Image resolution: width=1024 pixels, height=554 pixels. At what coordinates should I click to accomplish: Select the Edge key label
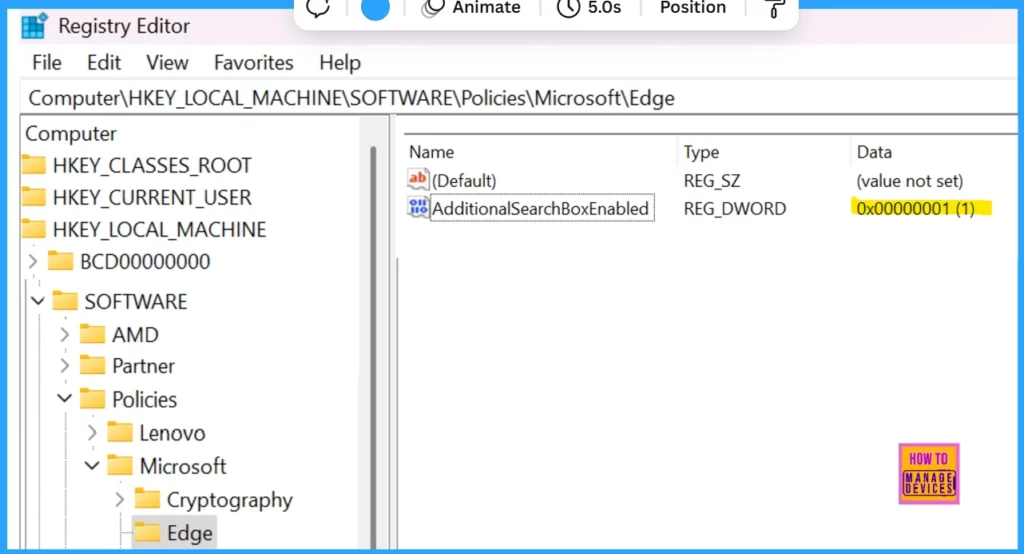(189, 533)
